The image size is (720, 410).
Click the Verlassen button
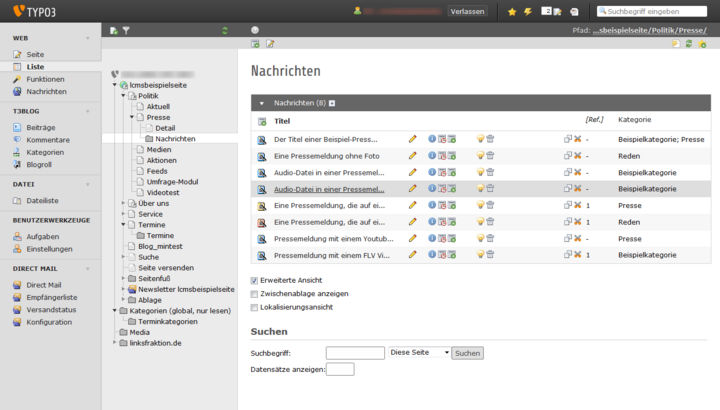467,11
